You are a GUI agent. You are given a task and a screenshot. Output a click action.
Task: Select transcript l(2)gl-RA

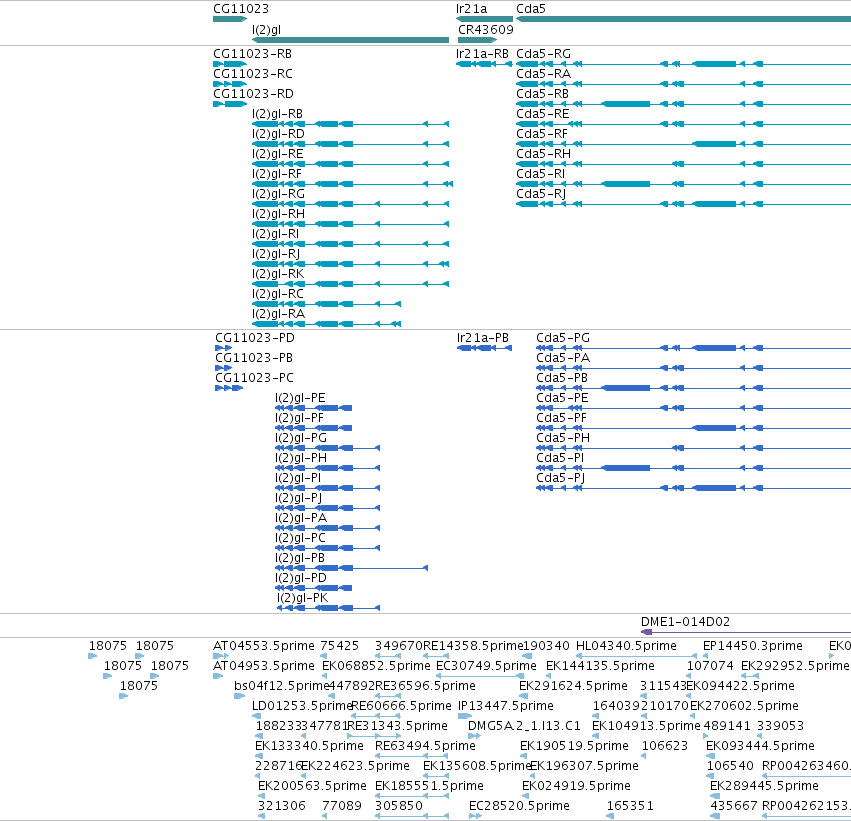(x=278, y=314)
